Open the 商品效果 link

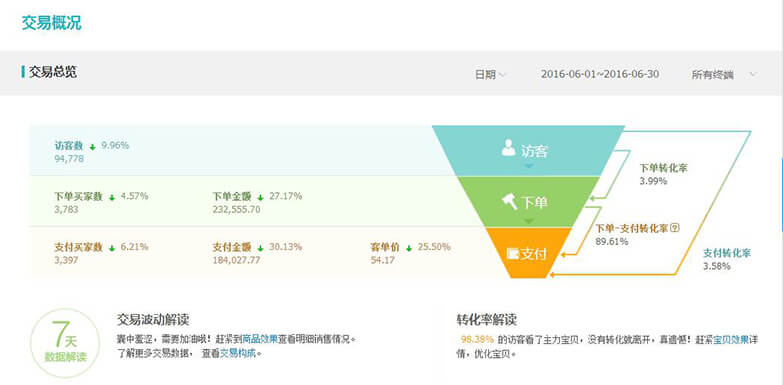click(260, 339)
